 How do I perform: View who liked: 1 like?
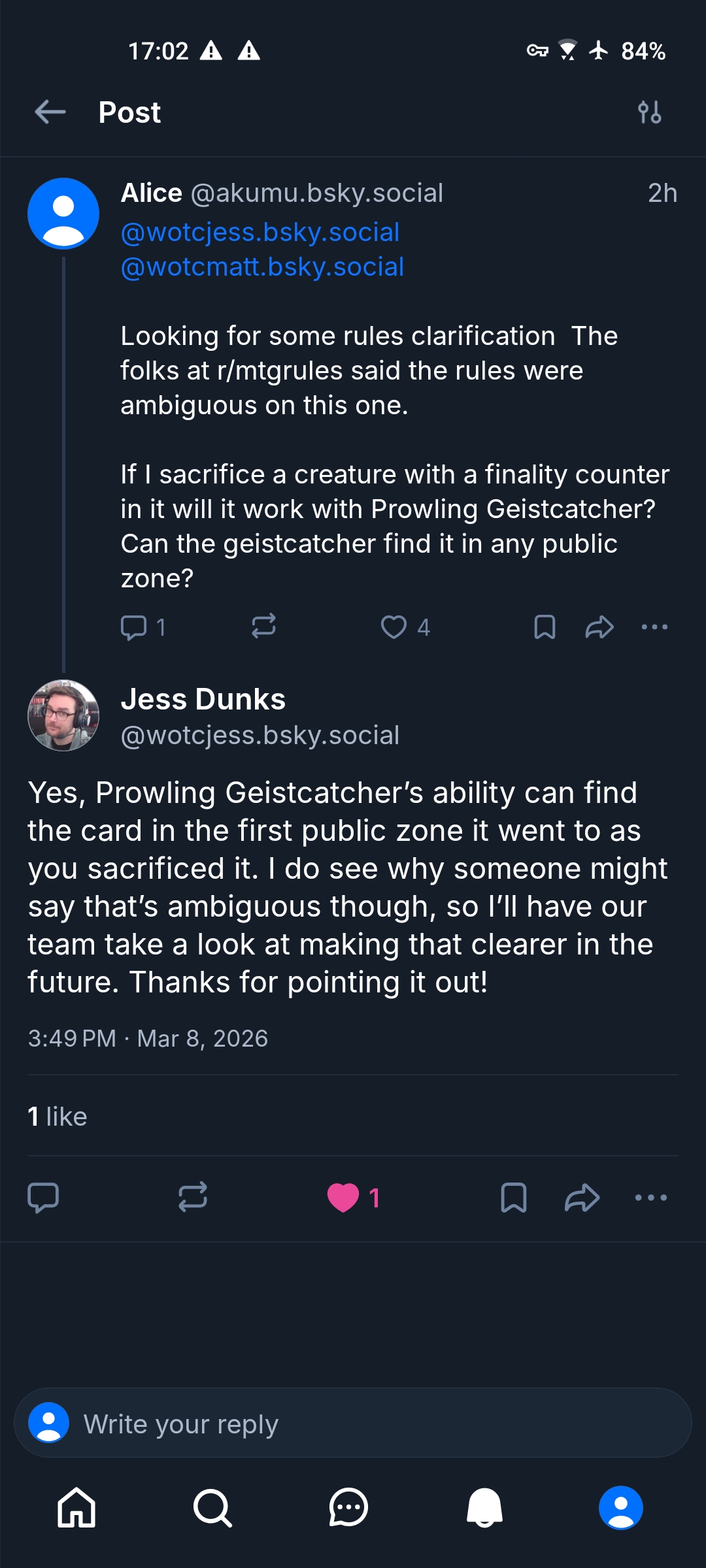[58, 1116]
